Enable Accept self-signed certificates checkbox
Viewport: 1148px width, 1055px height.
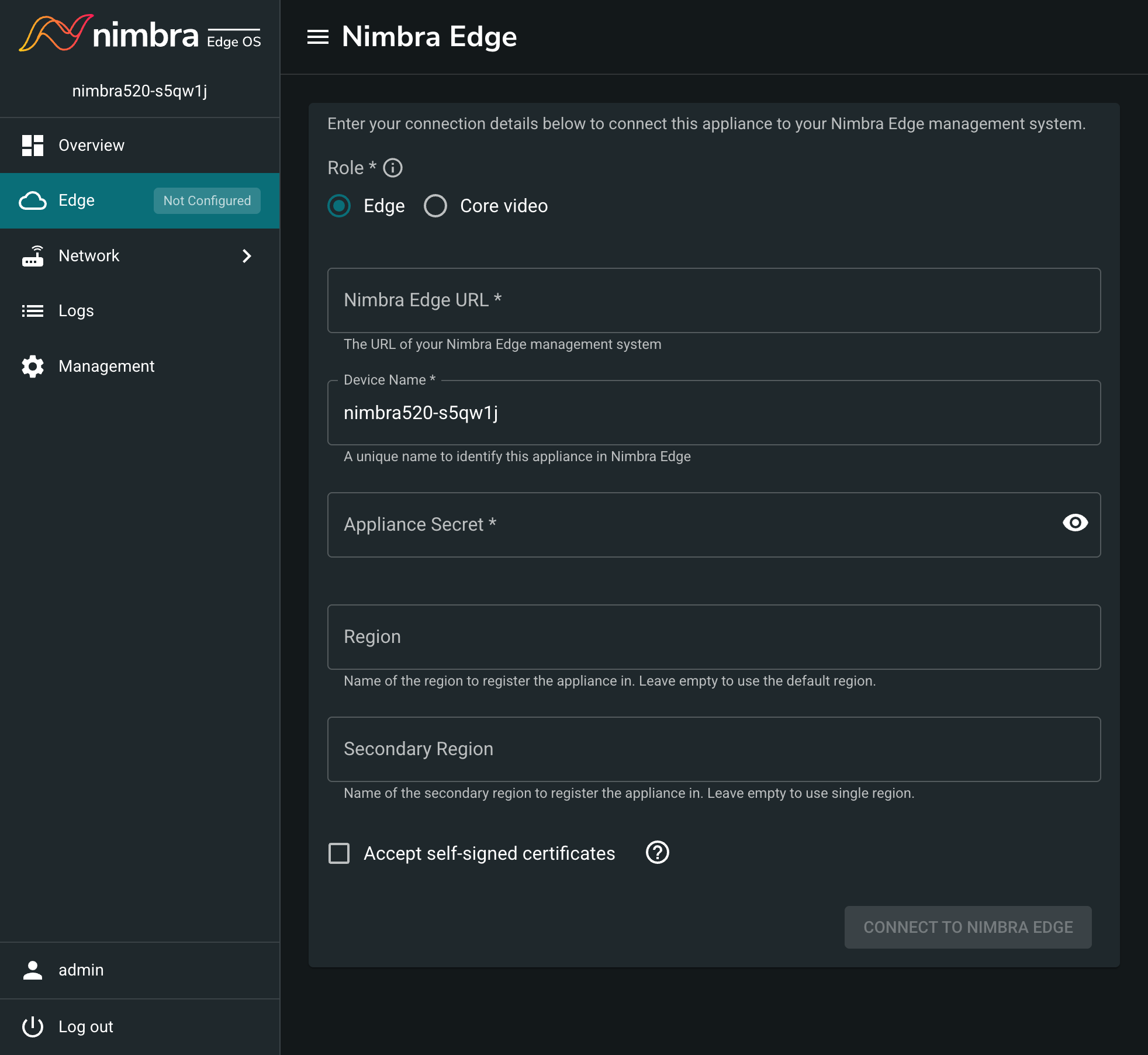click(339, 853)
